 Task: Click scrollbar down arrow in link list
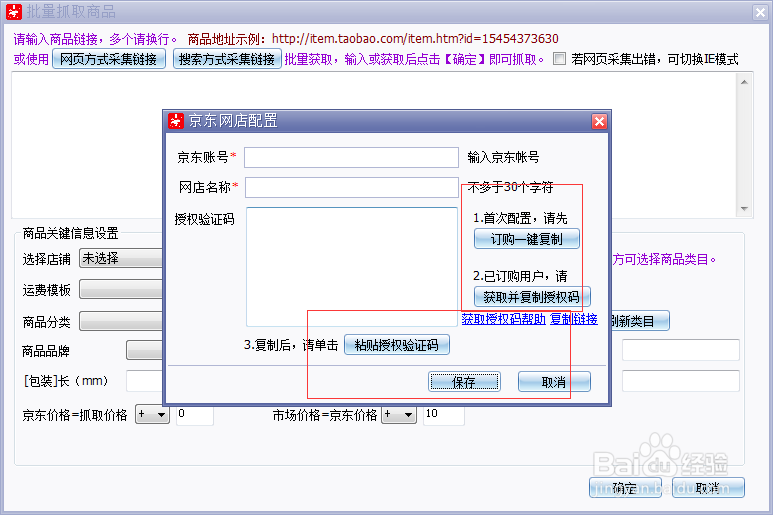(x=744, y=209)
